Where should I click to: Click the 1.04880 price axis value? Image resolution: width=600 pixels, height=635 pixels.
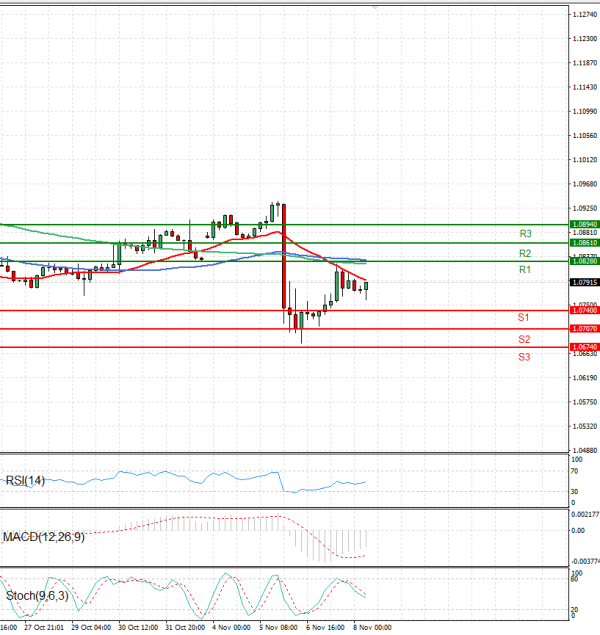585,450
